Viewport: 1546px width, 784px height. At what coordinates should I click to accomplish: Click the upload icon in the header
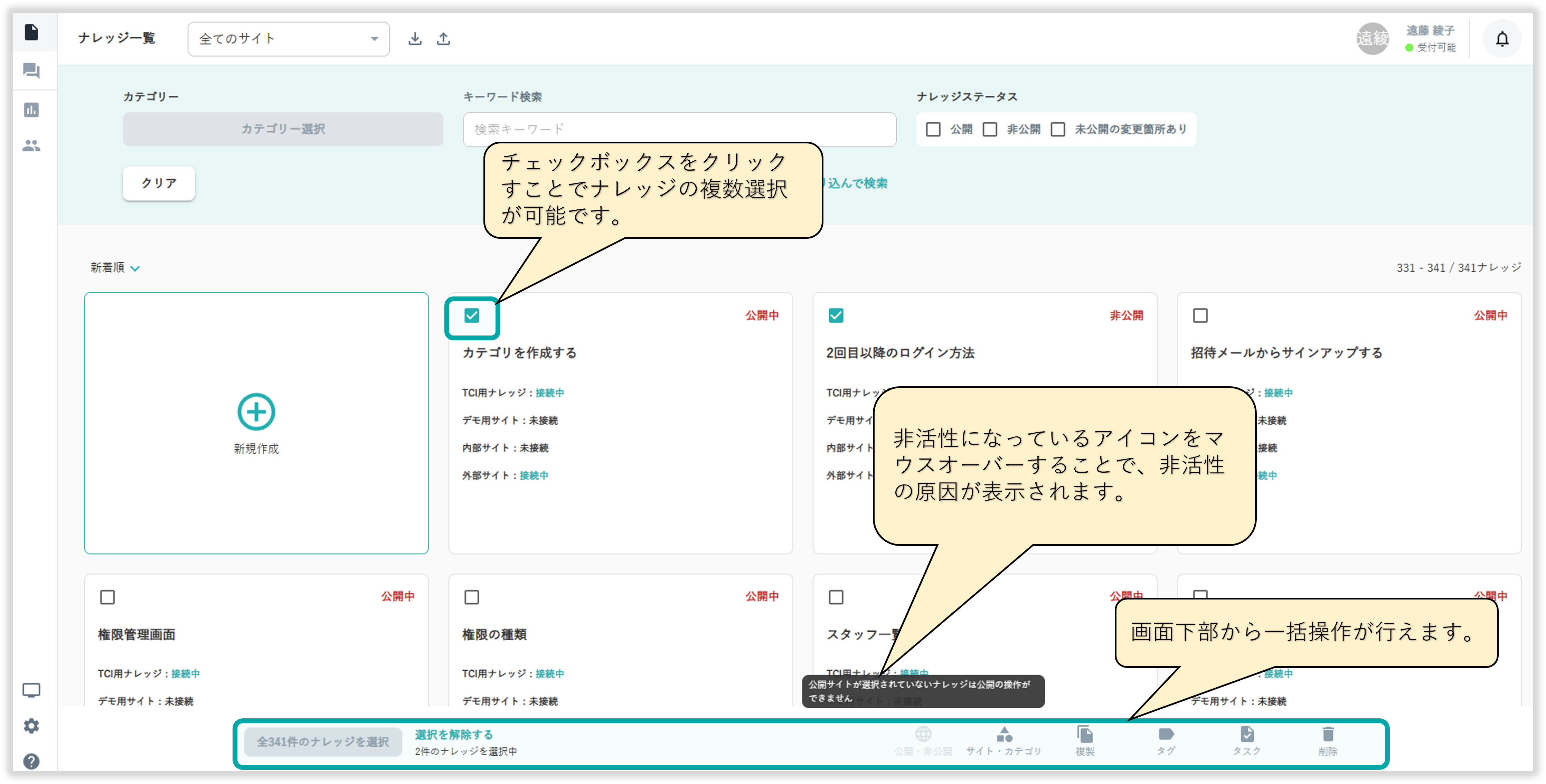[x=443, y=39]
